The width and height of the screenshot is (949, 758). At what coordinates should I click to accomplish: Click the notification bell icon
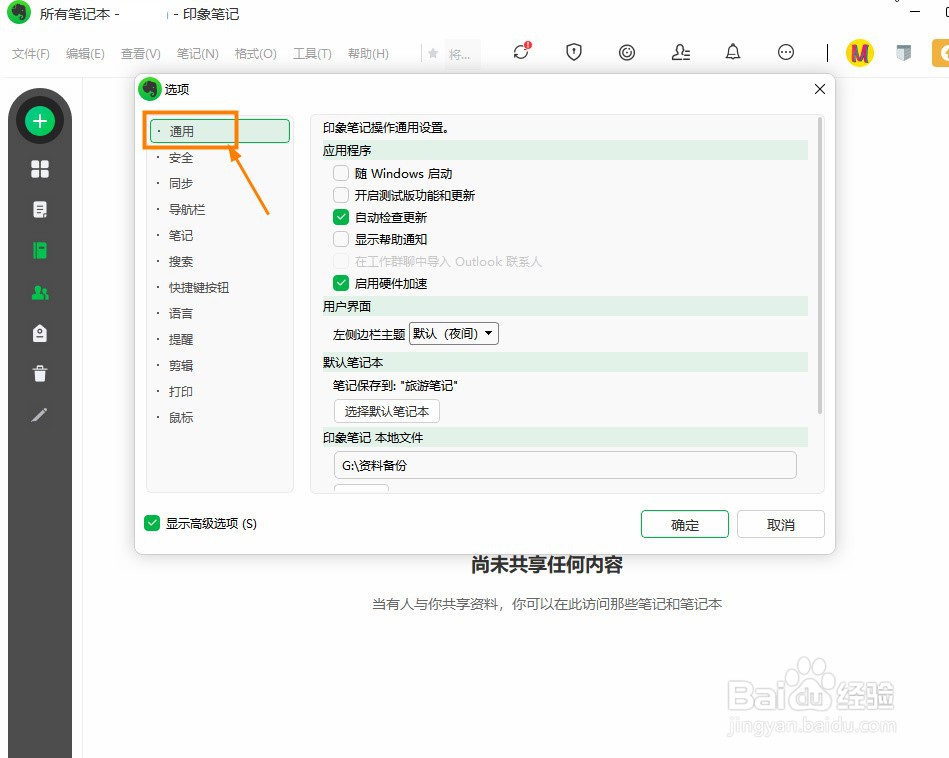coord(733,52)
